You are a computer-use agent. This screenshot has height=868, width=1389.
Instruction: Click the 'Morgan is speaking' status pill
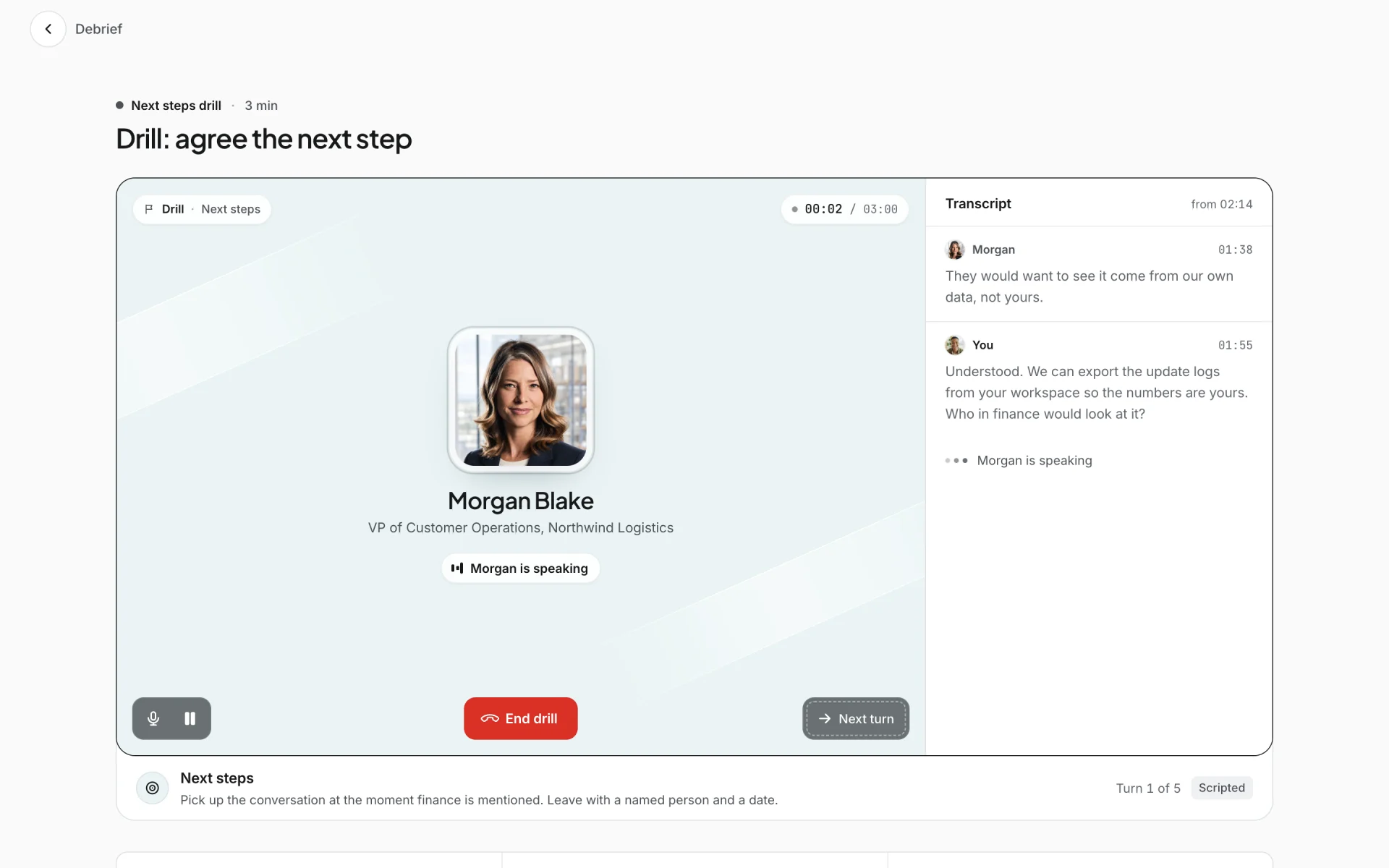(x=521, y=569)
